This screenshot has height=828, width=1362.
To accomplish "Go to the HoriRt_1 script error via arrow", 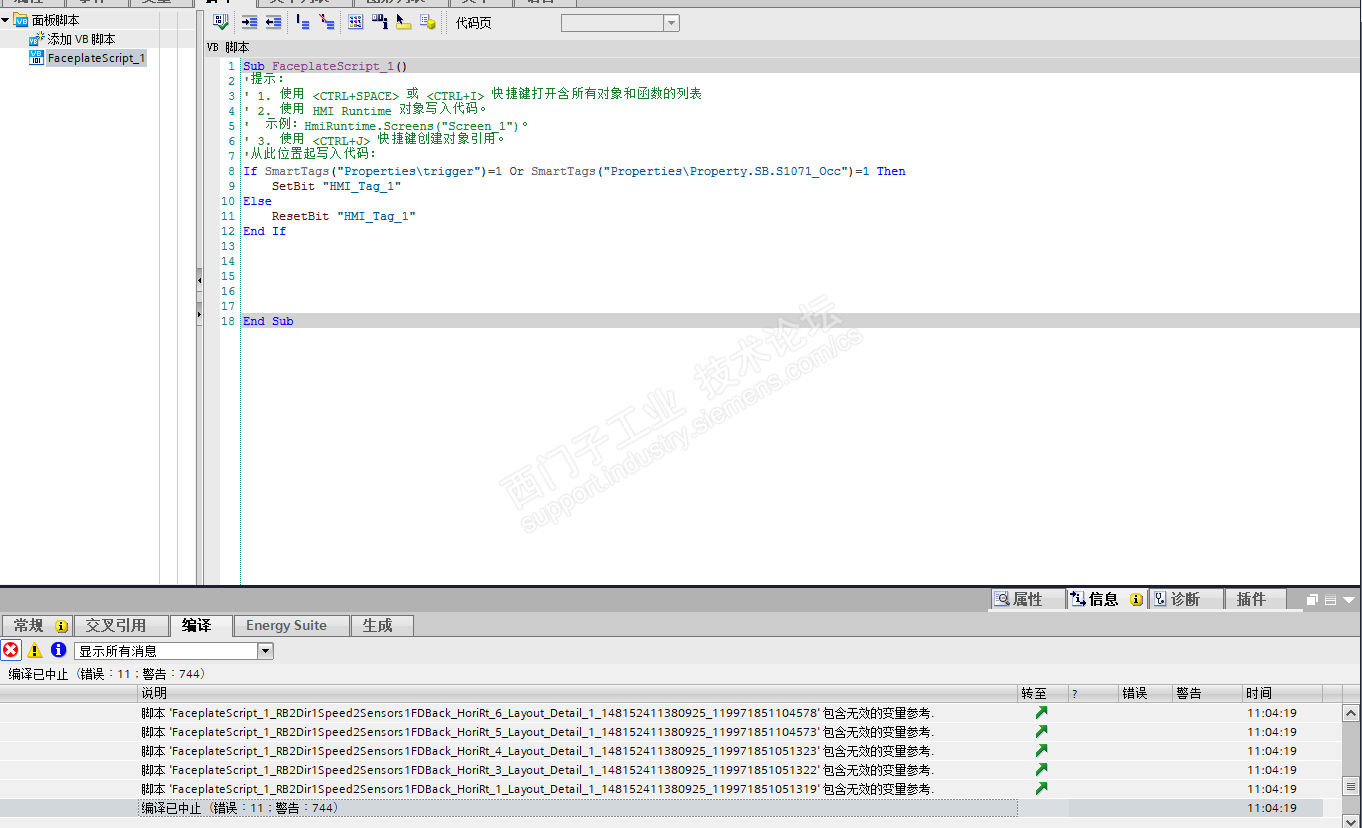I will [x=1041, y=789].
